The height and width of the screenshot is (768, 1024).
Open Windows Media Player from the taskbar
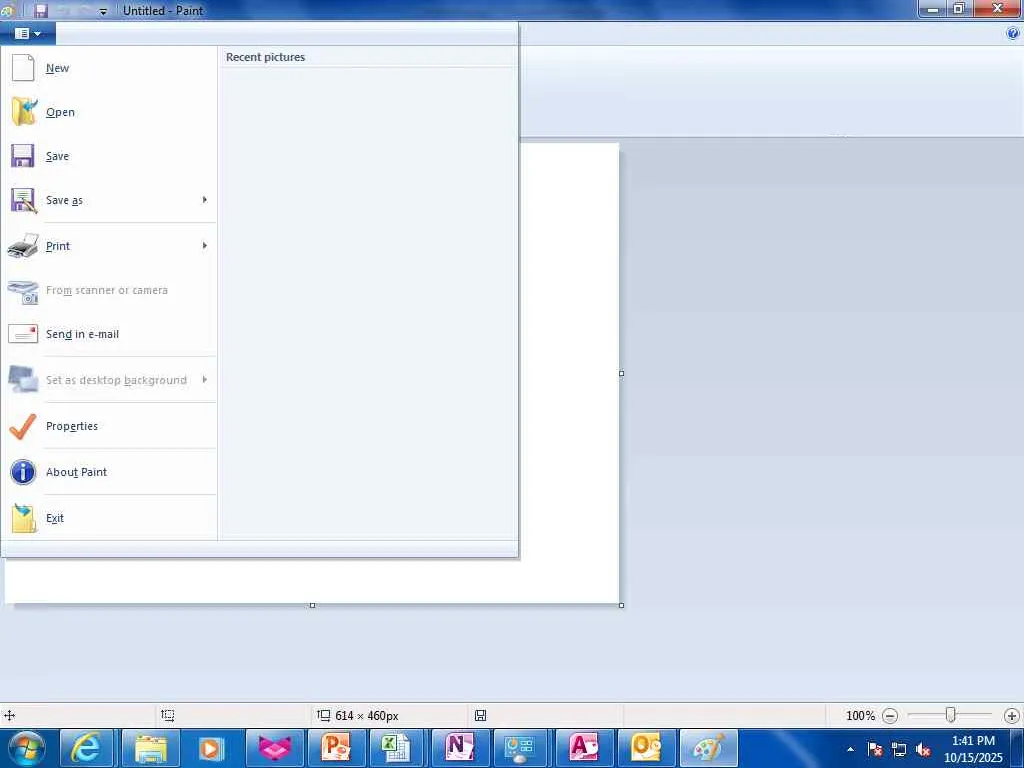(210, 748)
